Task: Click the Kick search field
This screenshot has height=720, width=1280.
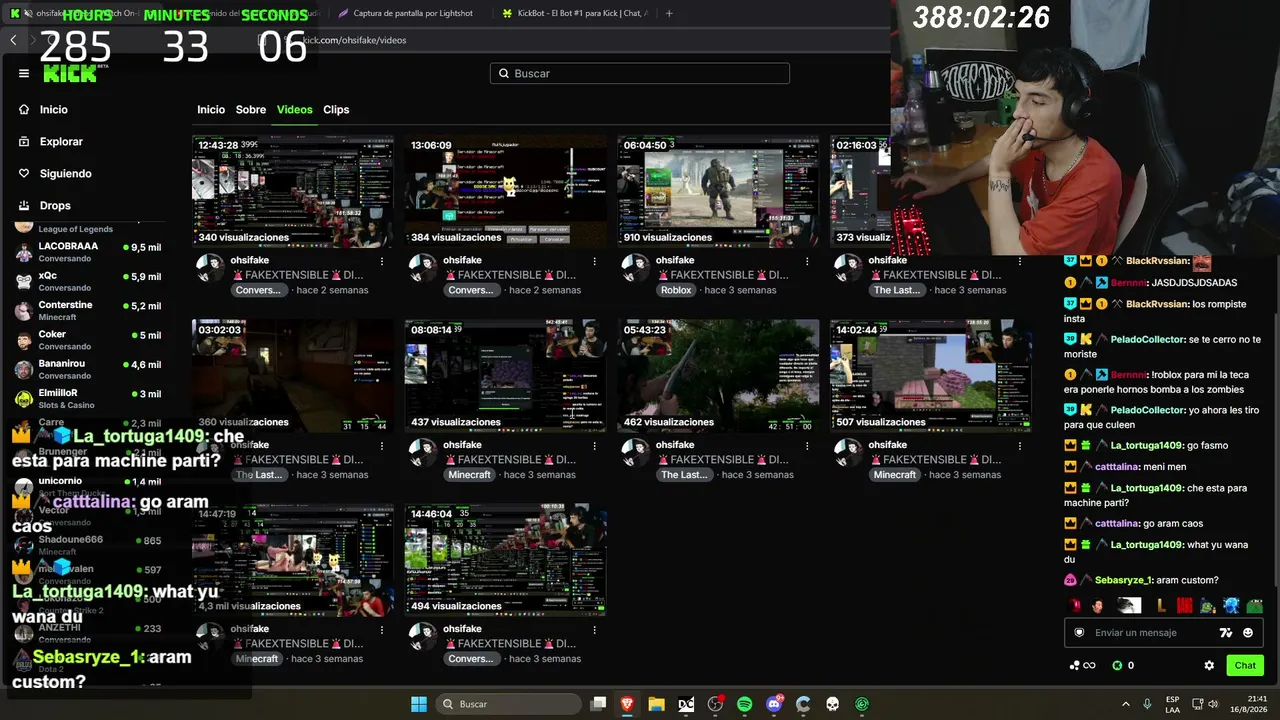Action: (x=640, y=73)
